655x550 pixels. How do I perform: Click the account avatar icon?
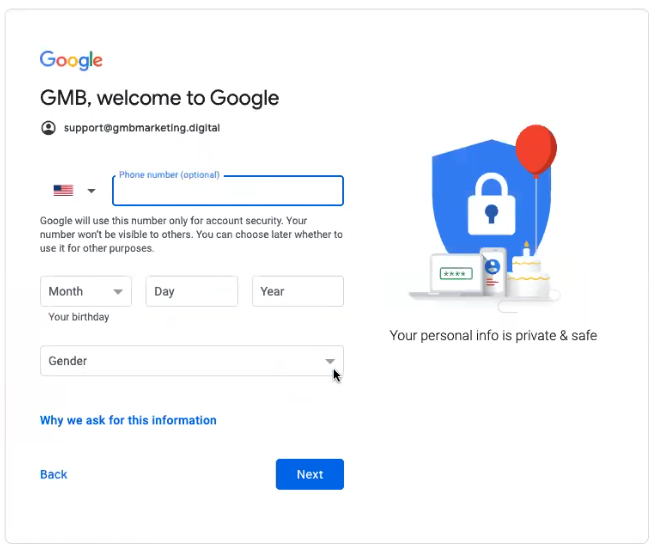coord(48,128)
